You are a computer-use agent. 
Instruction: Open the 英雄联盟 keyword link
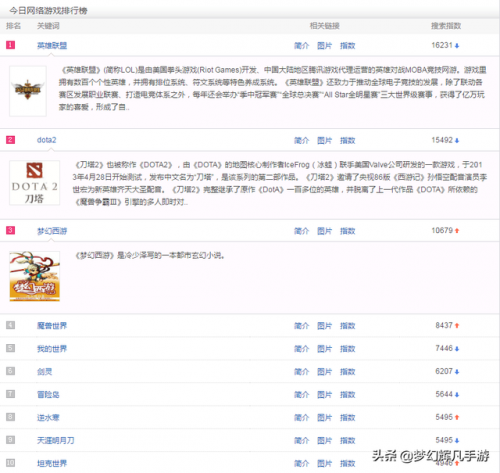52,46
